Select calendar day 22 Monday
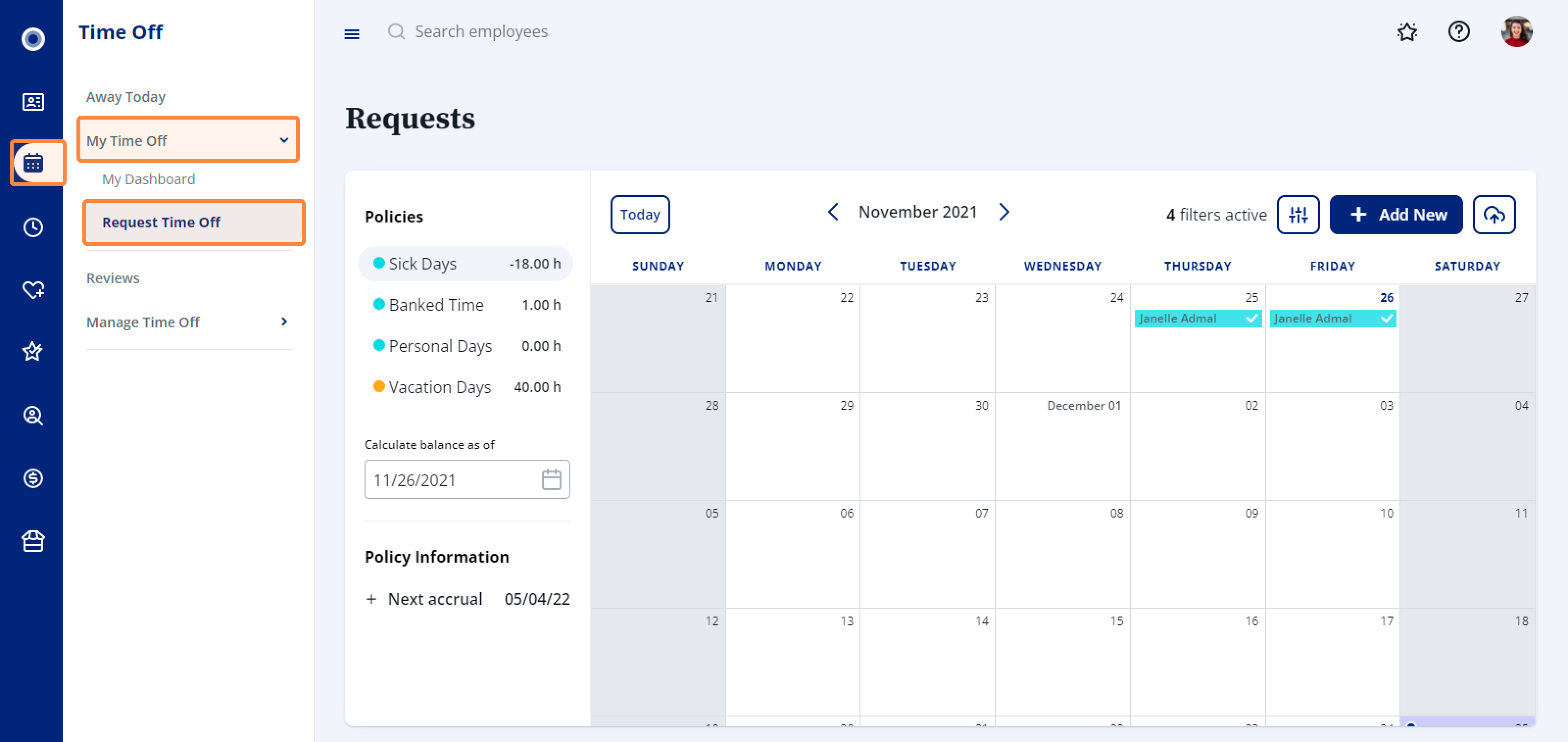The height and width of the screenshot is (742, 1568). [x=792, y=338]
